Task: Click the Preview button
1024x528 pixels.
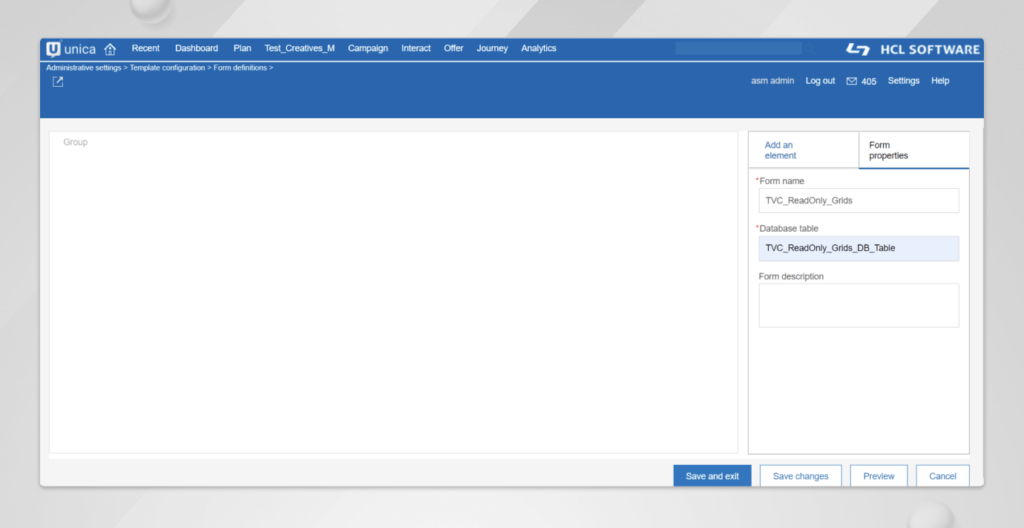Action: [879, 476]
